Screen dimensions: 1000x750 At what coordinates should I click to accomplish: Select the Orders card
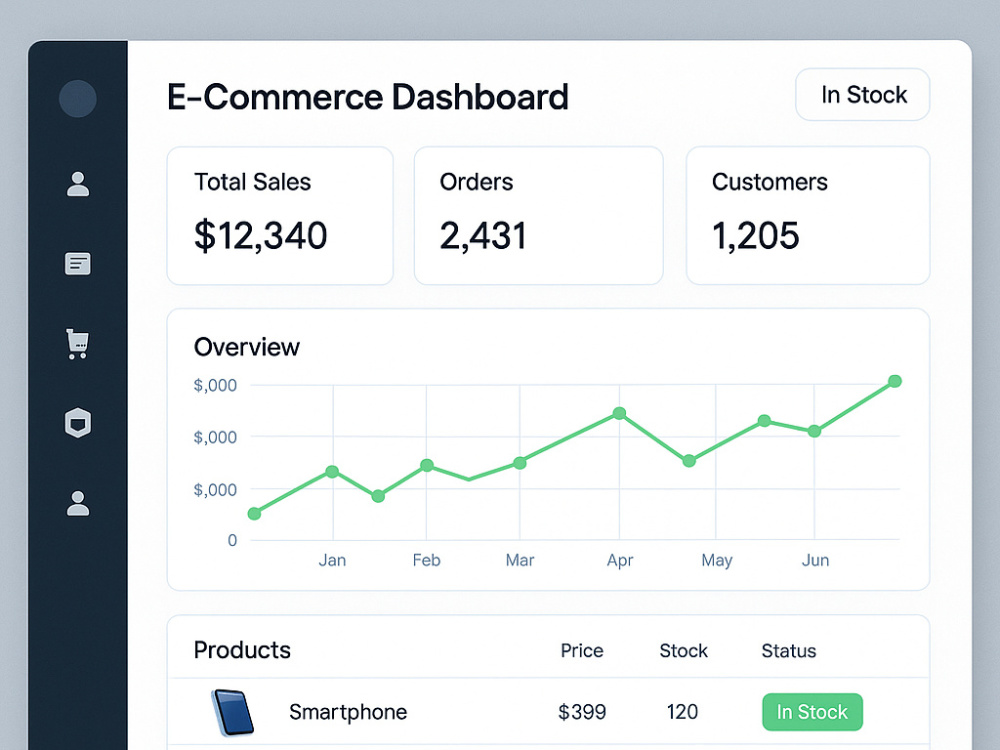[539, 216]
